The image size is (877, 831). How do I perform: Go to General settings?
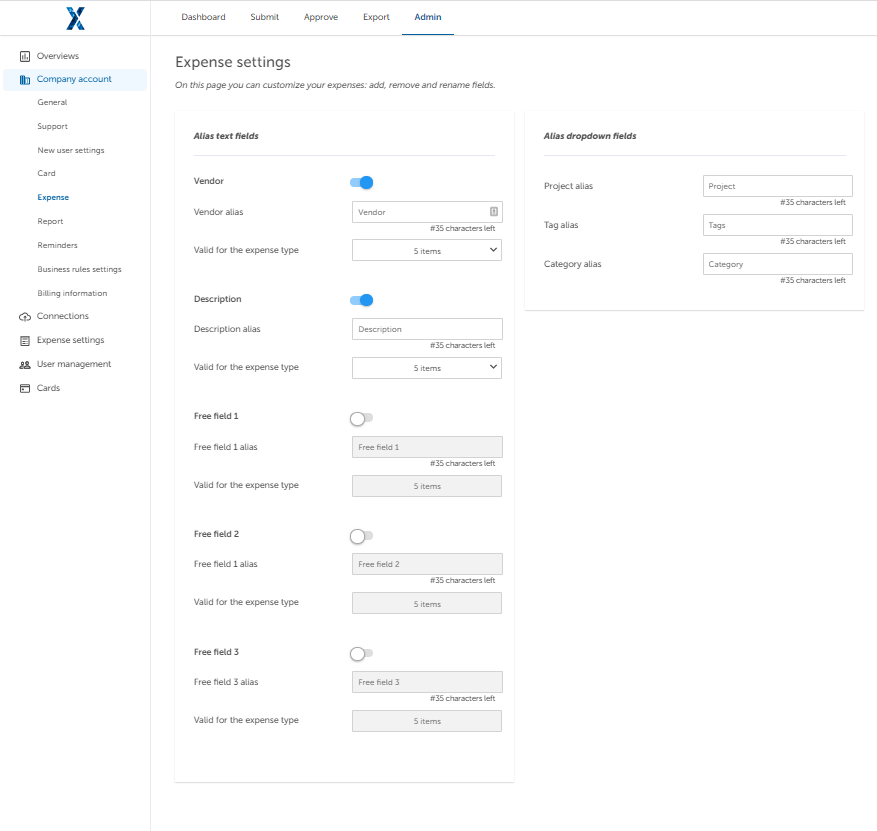point(52,102)
